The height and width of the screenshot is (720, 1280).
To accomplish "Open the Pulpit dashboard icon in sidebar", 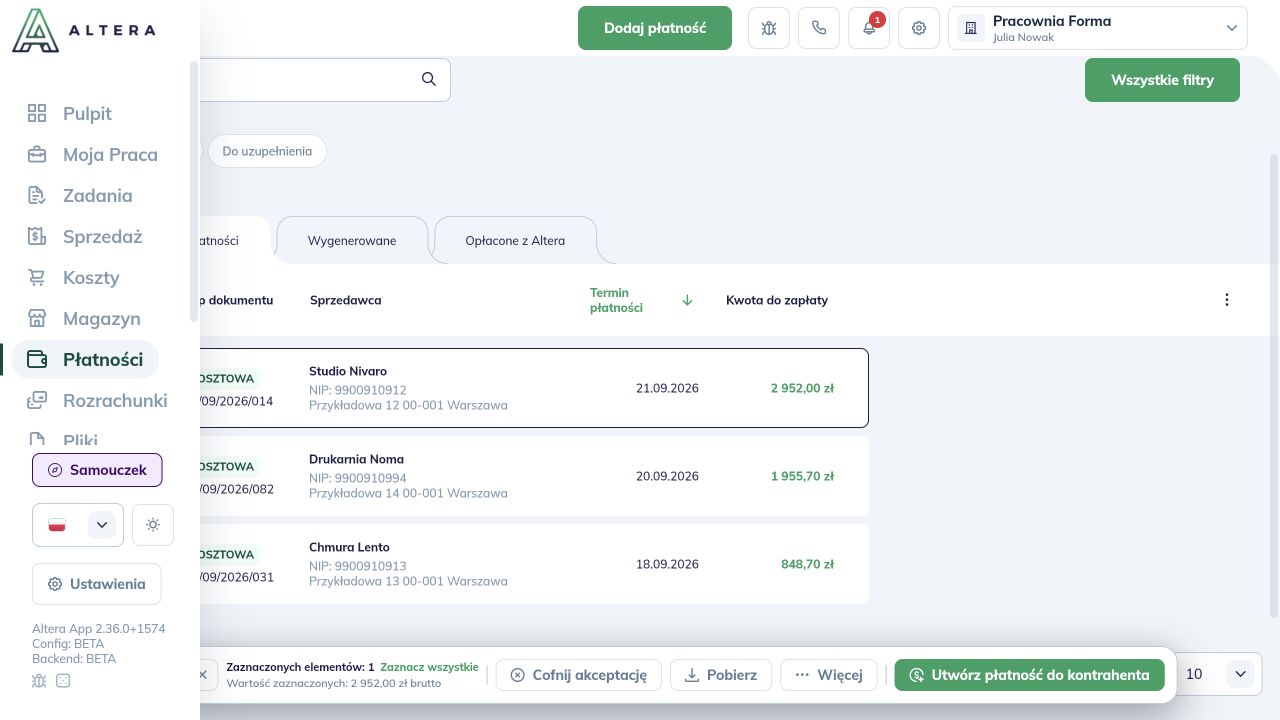I will [x=37, y=114].
